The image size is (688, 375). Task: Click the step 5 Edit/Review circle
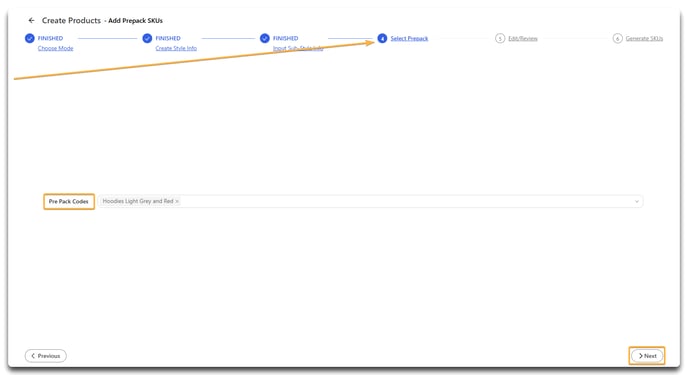coord(500,39)
